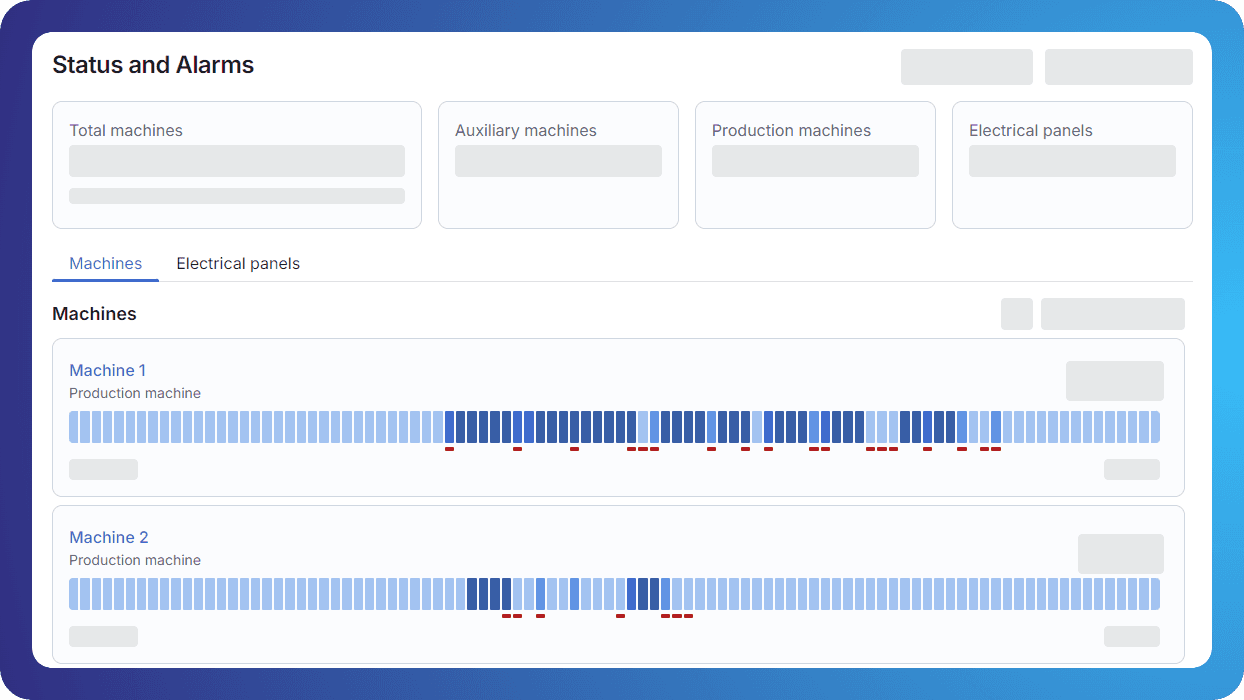Select the Auxiliary machines summary card
The height and width of the screenshot is (700, 1244).
coord(558,165)
